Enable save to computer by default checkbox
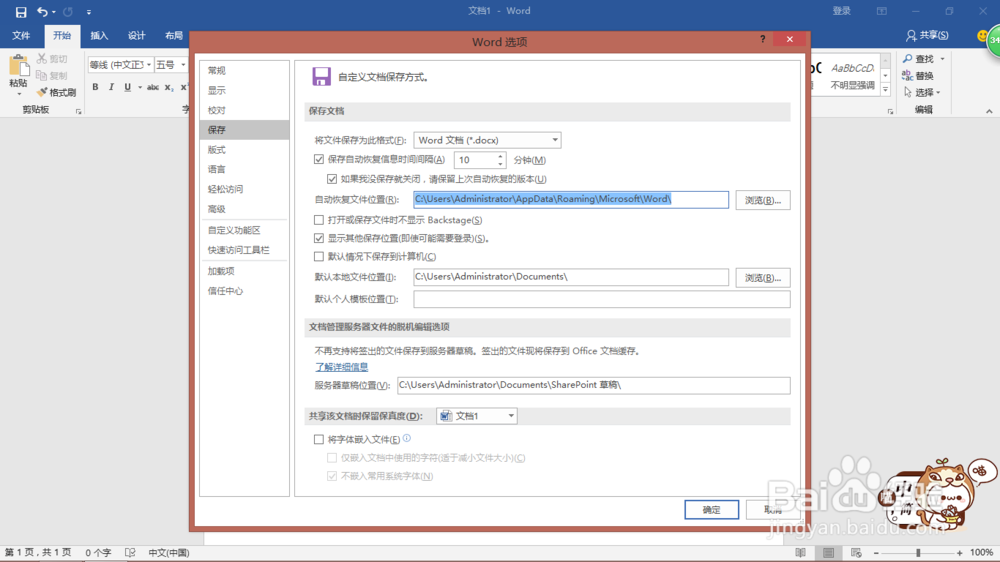This screenshot has height=562, width=1000. coord(319,256)
